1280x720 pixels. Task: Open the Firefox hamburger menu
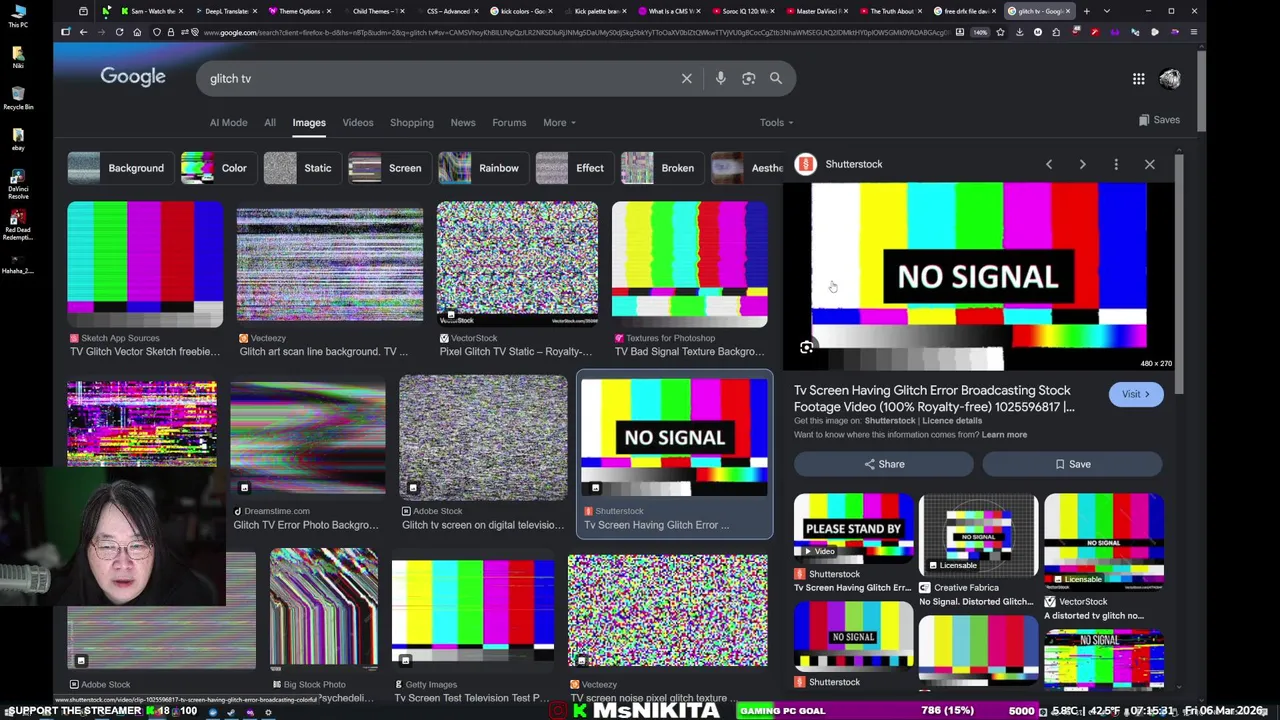(x=1194, y=32)
